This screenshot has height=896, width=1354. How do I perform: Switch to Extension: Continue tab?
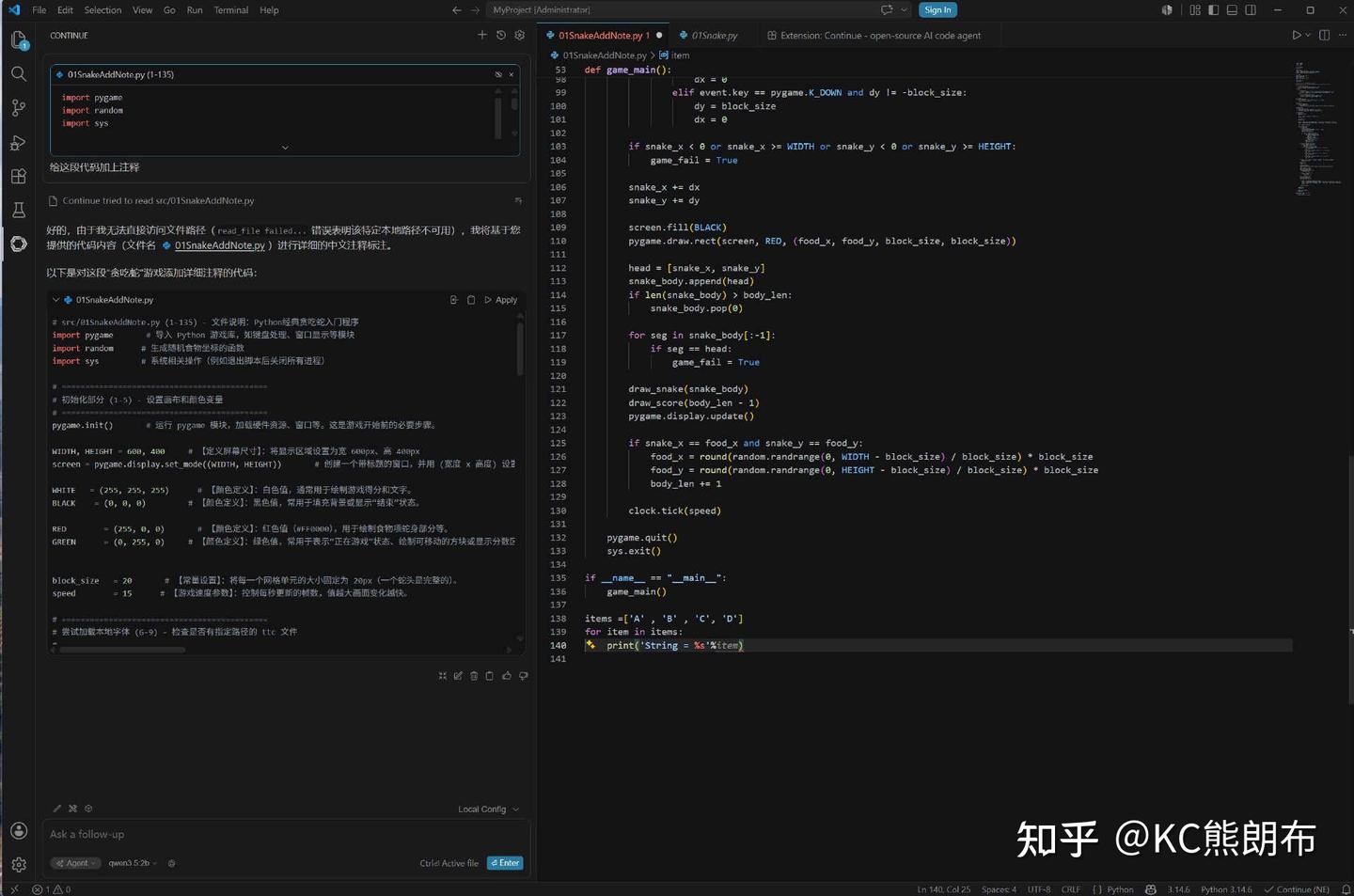[x=879, y=36]
